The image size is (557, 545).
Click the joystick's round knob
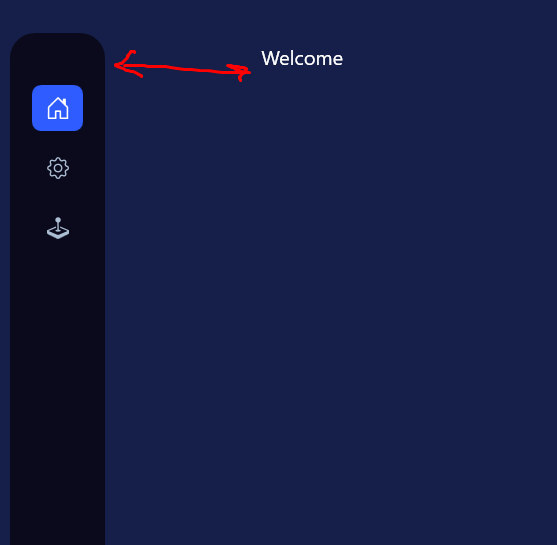tap(58, 220)
